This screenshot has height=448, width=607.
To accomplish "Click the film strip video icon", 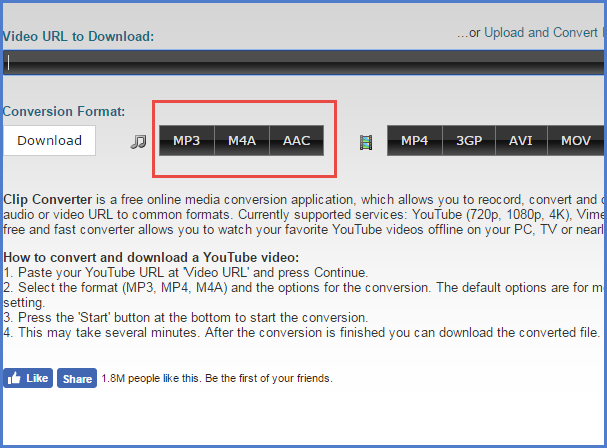I will [366, 142].
